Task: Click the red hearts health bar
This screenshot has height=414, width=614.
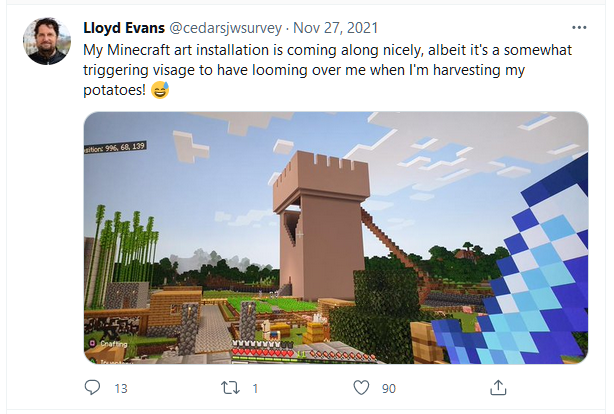Action: (x=263, y=353)
